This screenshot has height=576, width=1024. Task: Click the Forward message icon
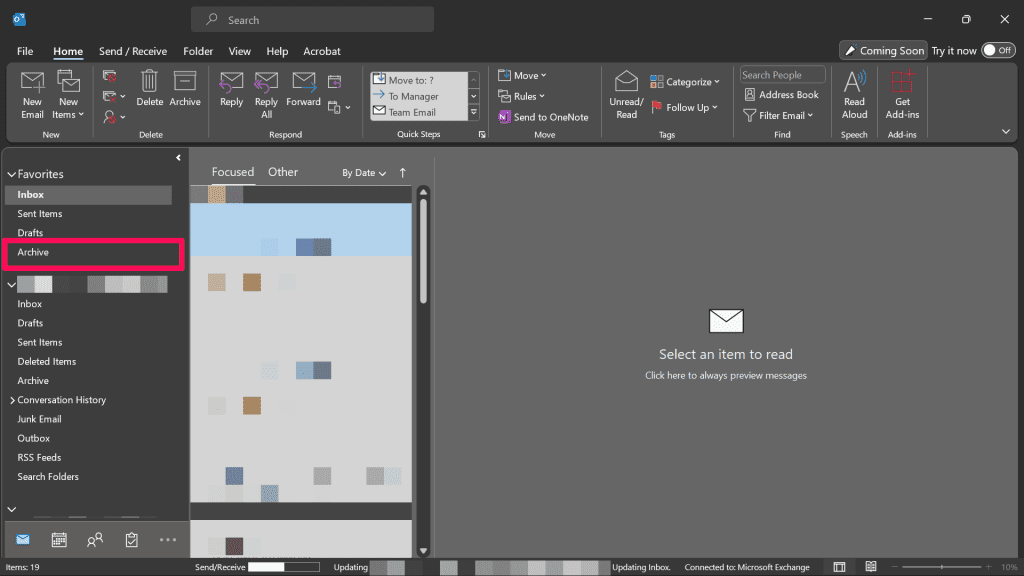click(x=303, y=83)
